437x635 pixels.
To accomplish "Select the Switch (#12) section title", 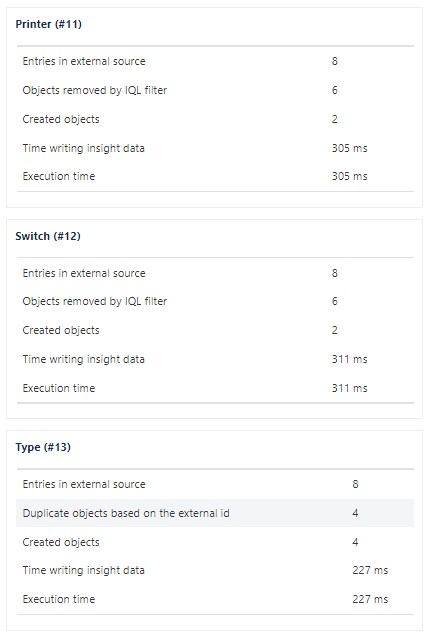I will 48,236.
